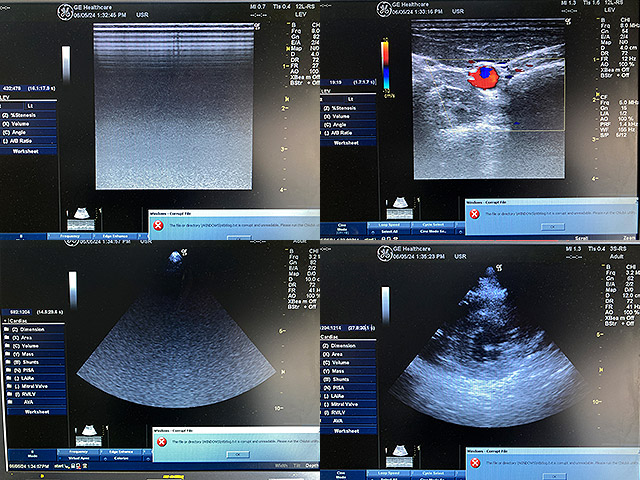
Task: Click the red error icon on the color Doppler screen
Action: point(475,214)
